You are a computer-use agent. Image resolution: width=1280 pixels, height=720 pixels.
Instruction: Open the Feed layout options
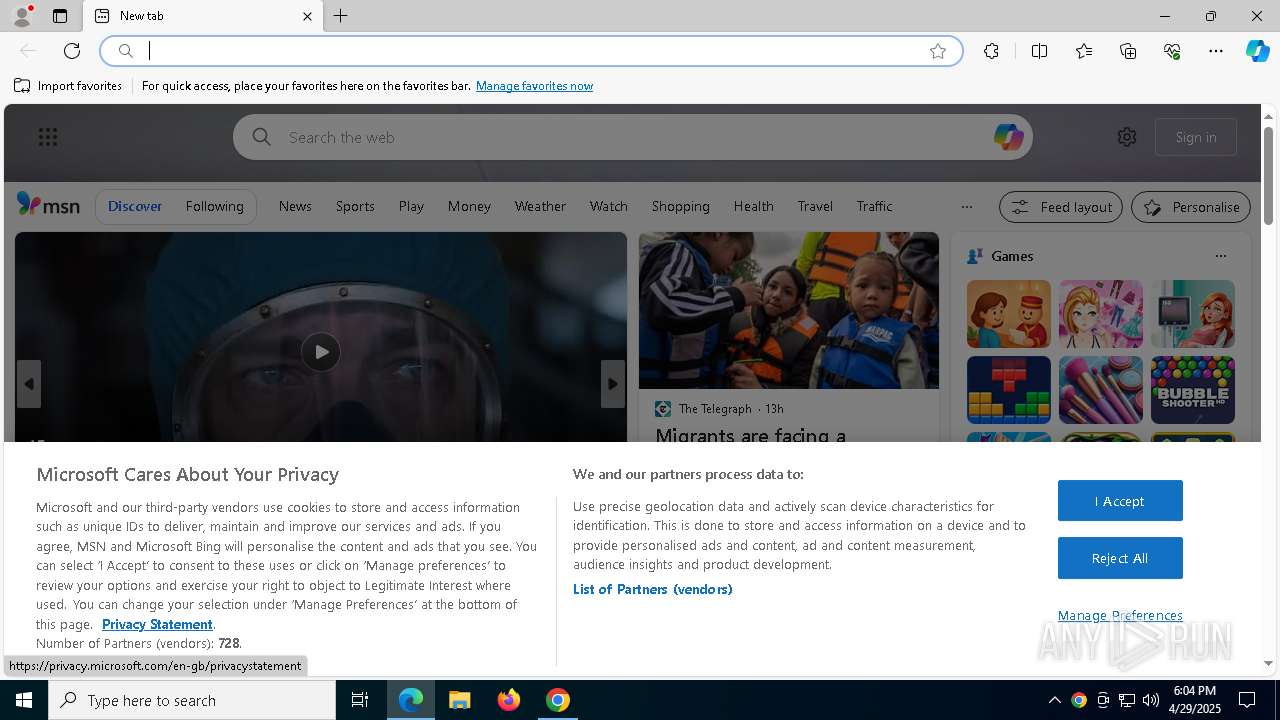[x=1061, y=207]
